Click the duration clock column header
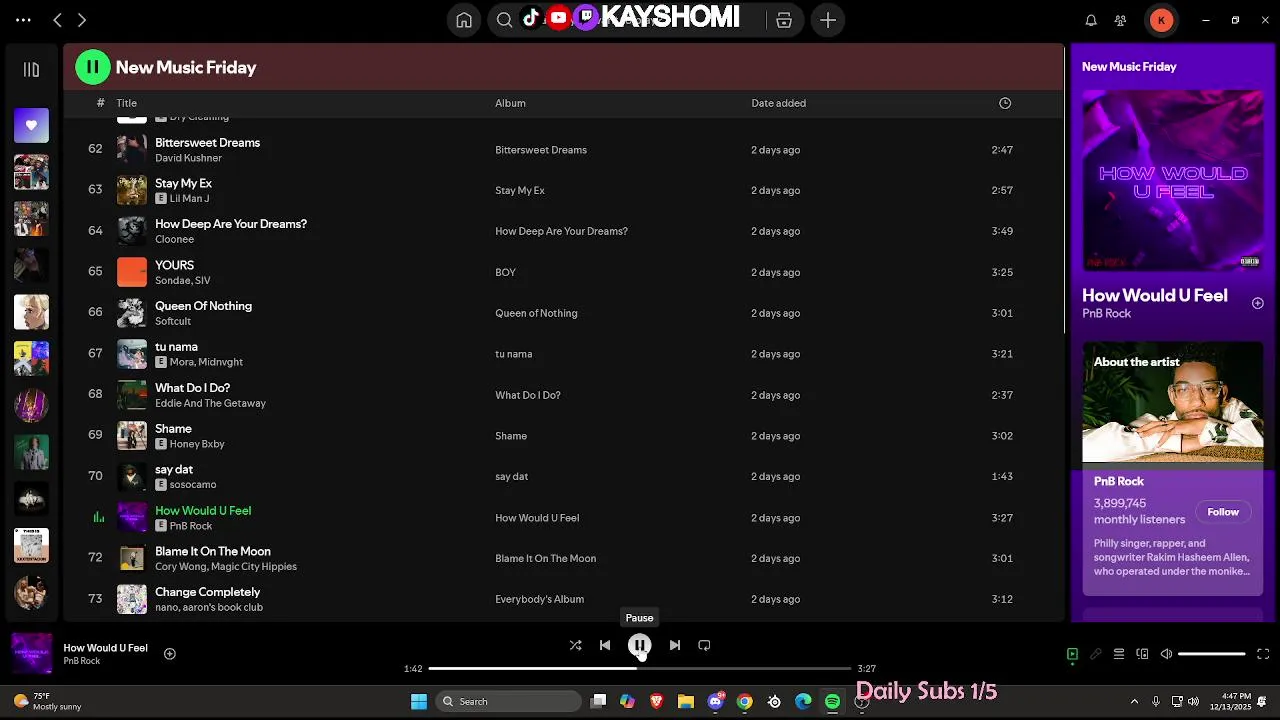Screen dimensions: 1280x720 point(1005,103)
